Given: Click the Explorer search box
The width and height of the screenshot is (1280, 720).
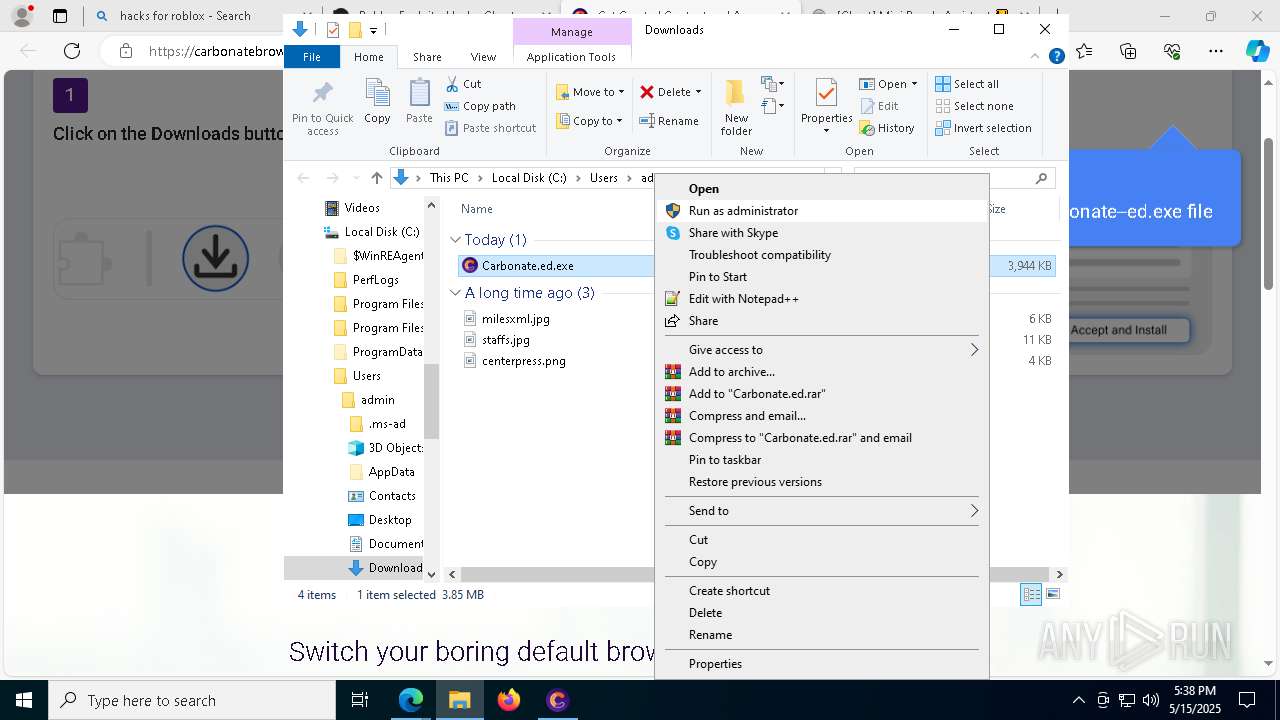Looking at the screenshot, I should pyautogui.click(x=955, y=178).
